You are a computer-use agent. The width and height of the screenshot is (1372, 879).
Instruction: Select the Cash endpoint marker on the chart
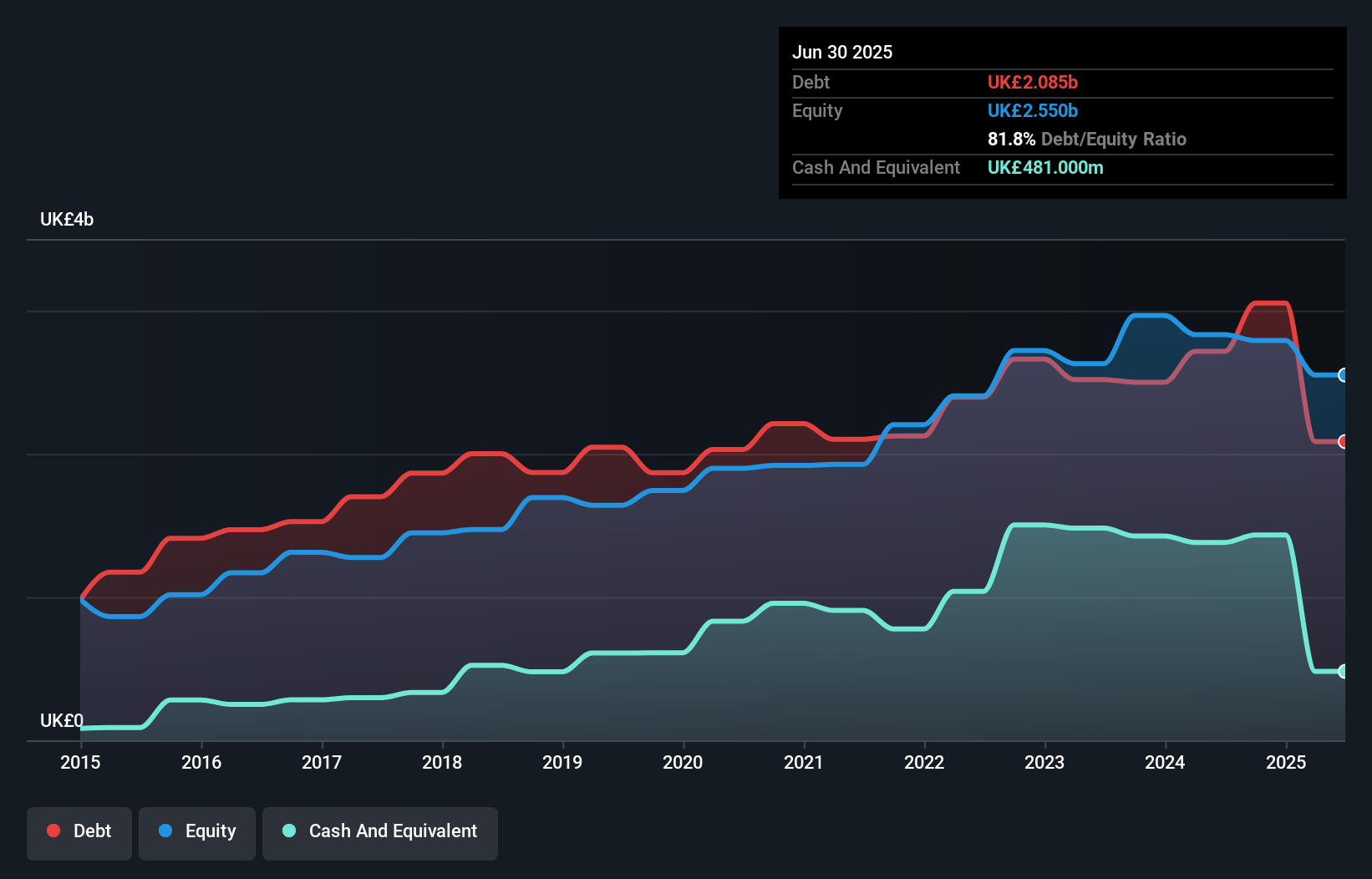tap(1344, 671)
